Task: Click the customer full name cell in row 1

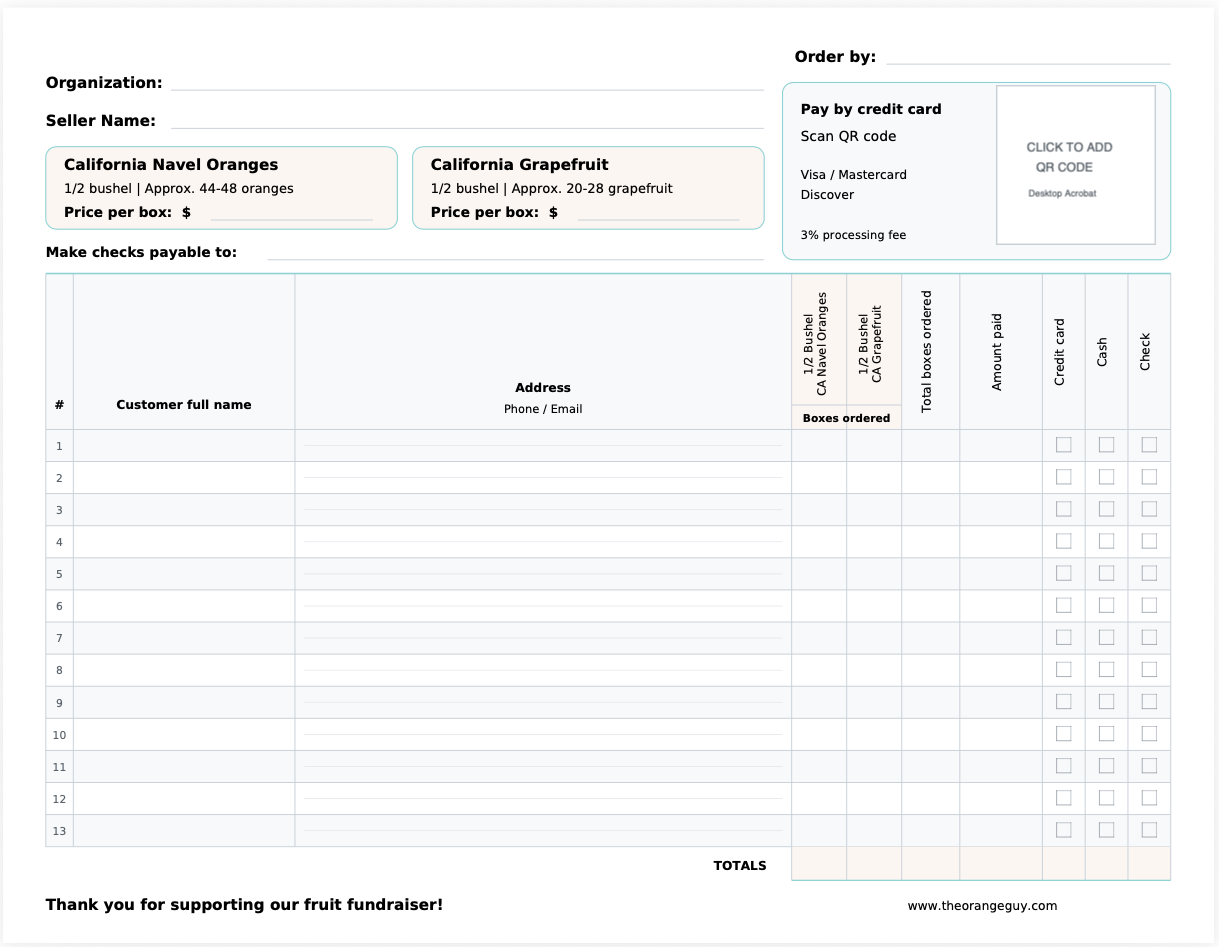Action: [x=184, y=446]
